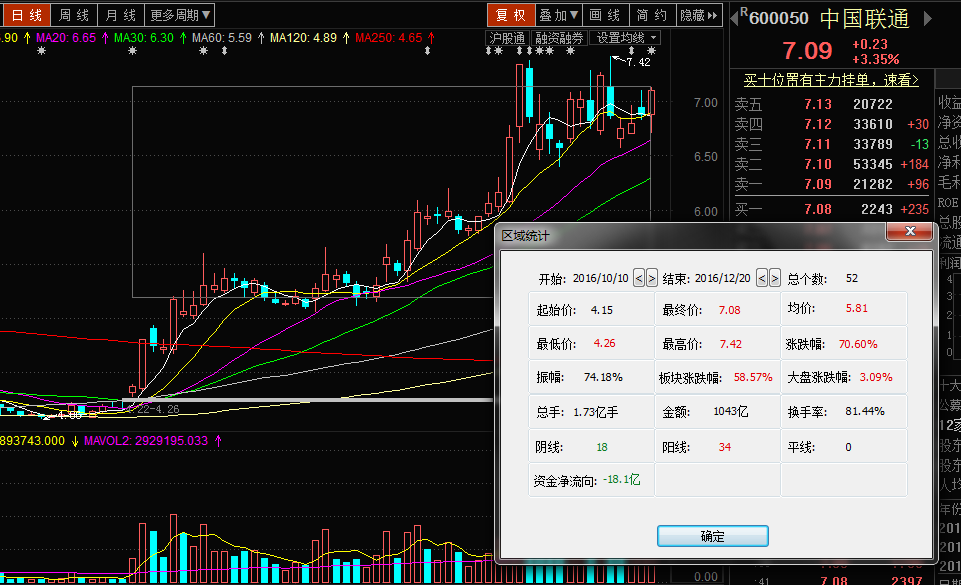Click the MA250: 4.65 indicator label
This screenshot has height=585, width=961.
pyautogui.click(x=389, y=38)
